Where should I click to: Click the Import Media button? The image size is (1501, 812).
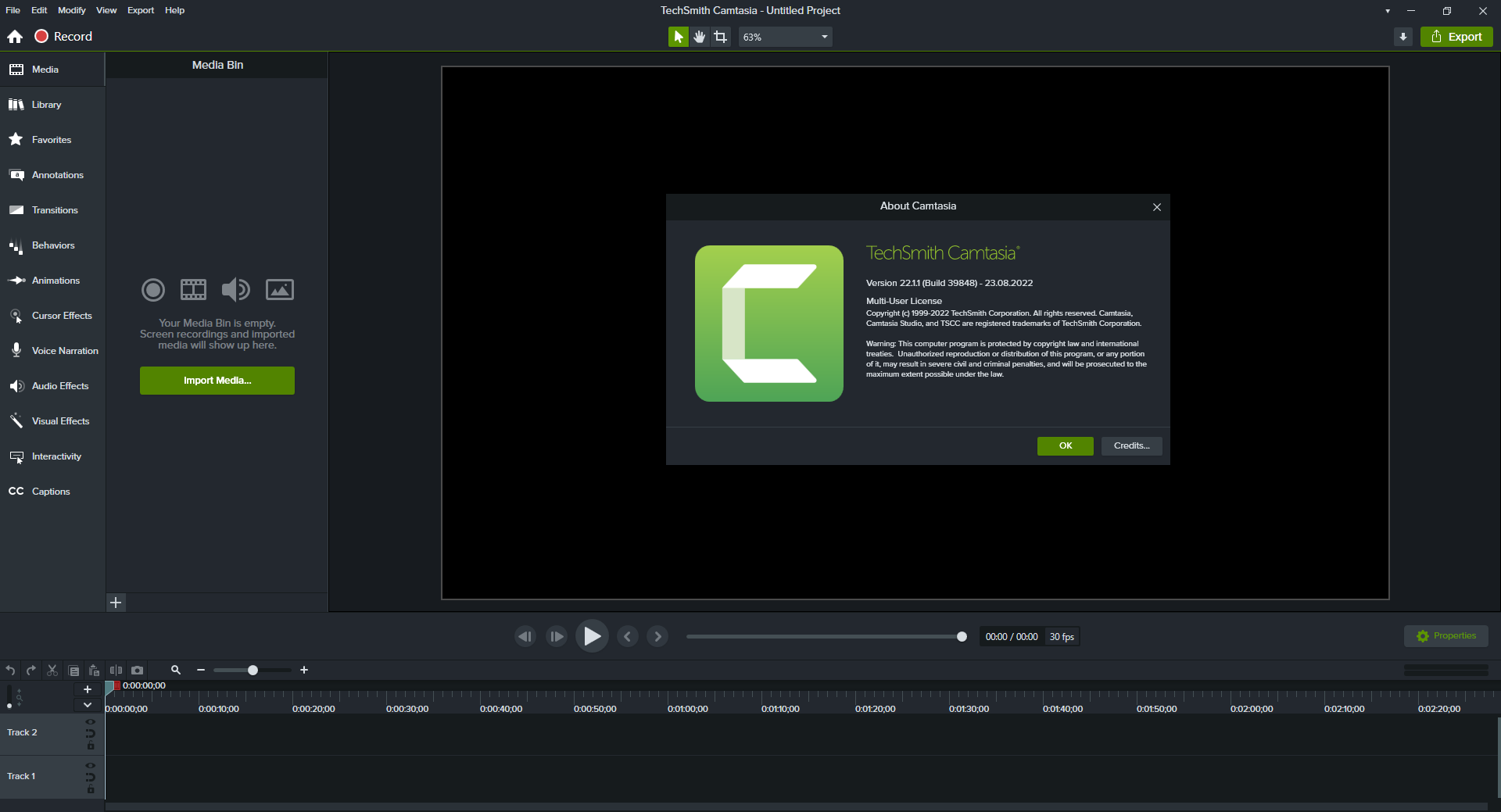[x=217, y=381]
